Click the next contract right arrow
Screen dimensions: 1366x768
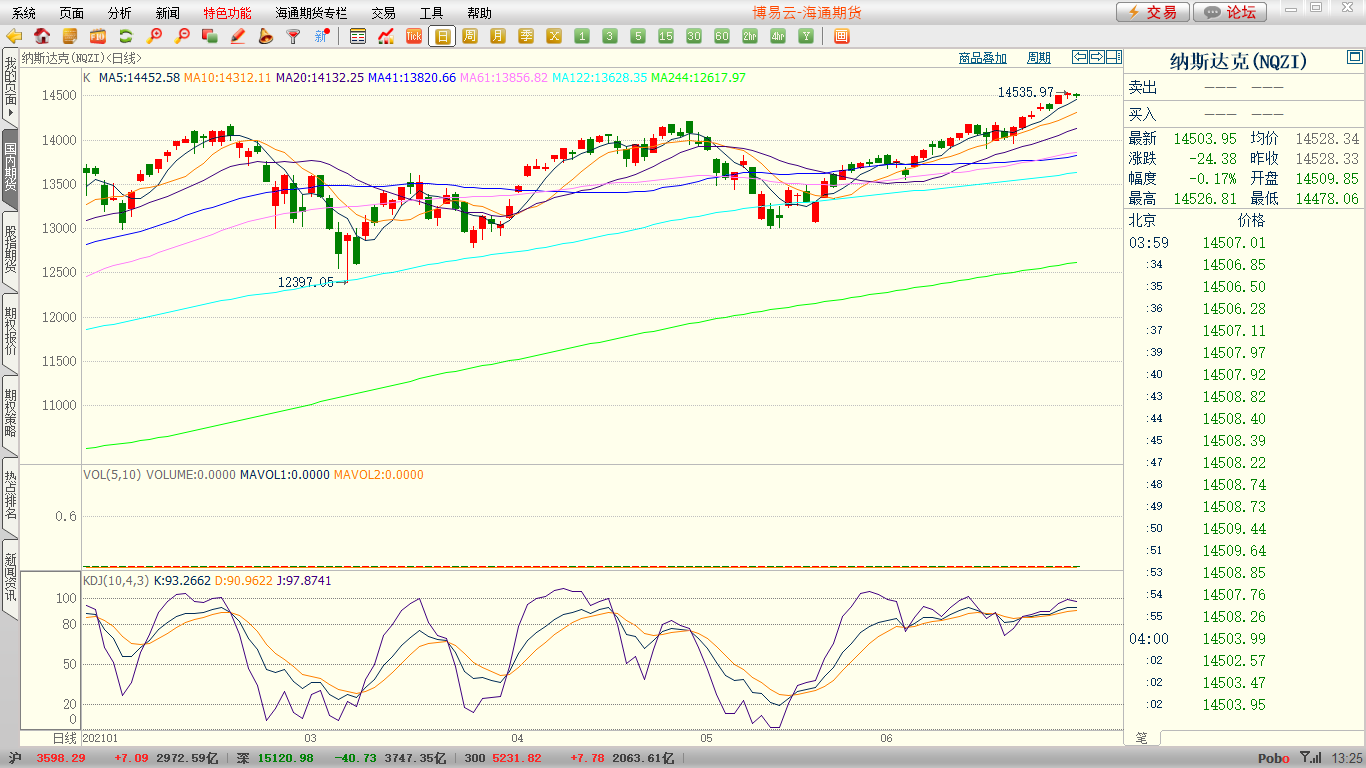[x=1097, y=57]
